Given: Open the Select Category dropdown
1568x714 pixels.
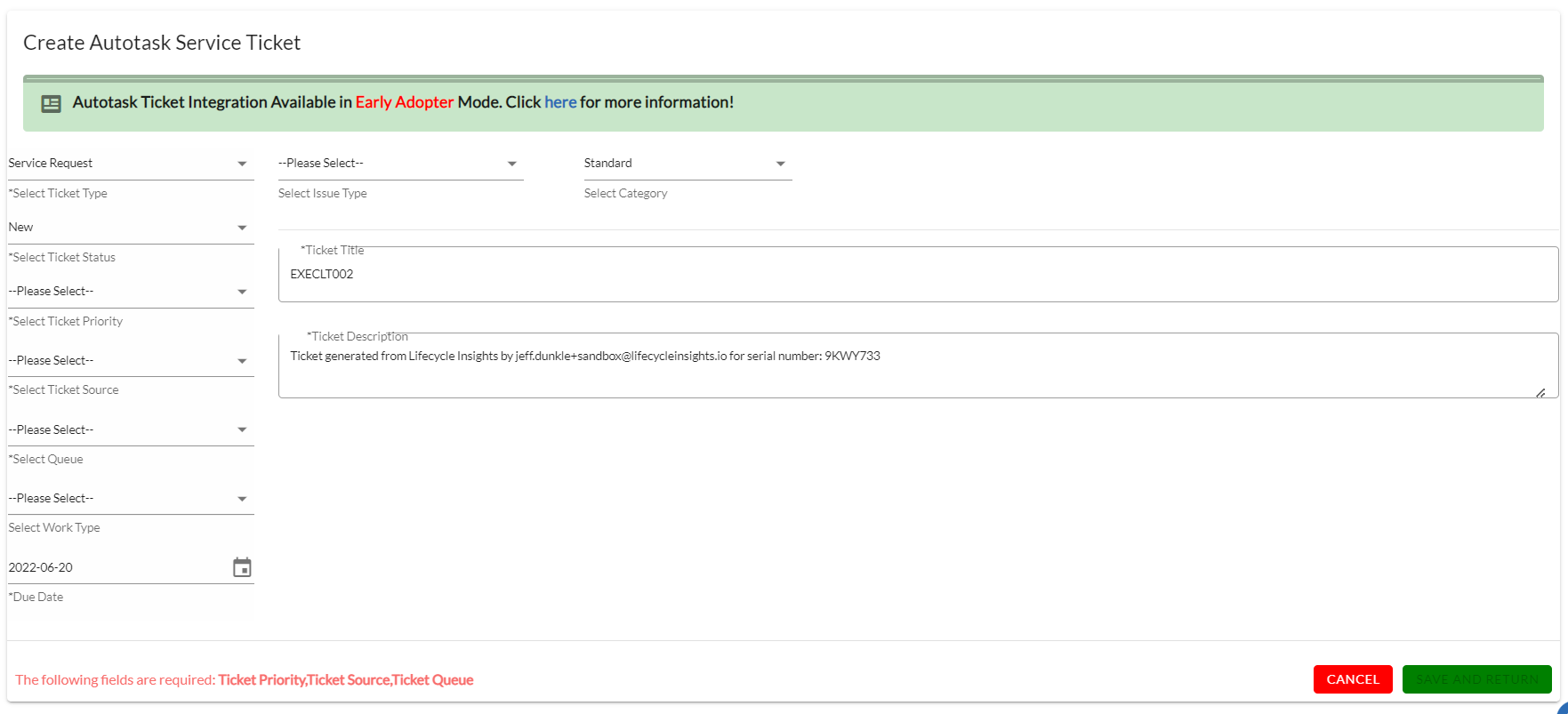Looking at the screenshot, I should (688, 164).
